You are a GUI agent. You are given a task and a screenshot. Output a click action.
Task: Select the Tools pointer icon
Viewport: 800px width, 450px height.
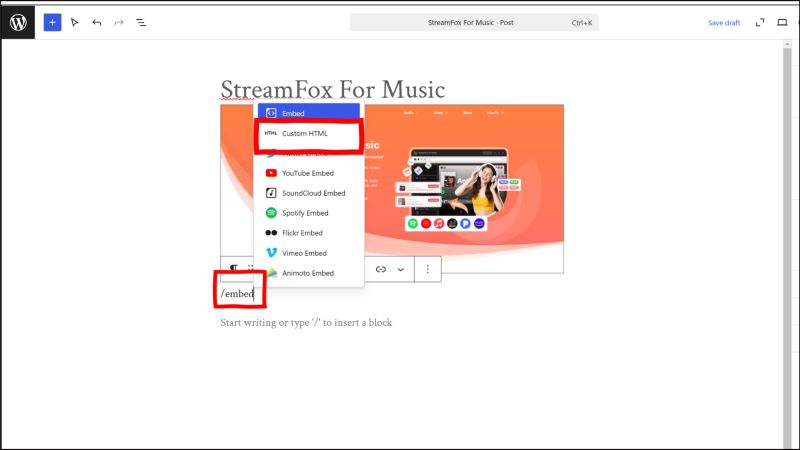74,22
